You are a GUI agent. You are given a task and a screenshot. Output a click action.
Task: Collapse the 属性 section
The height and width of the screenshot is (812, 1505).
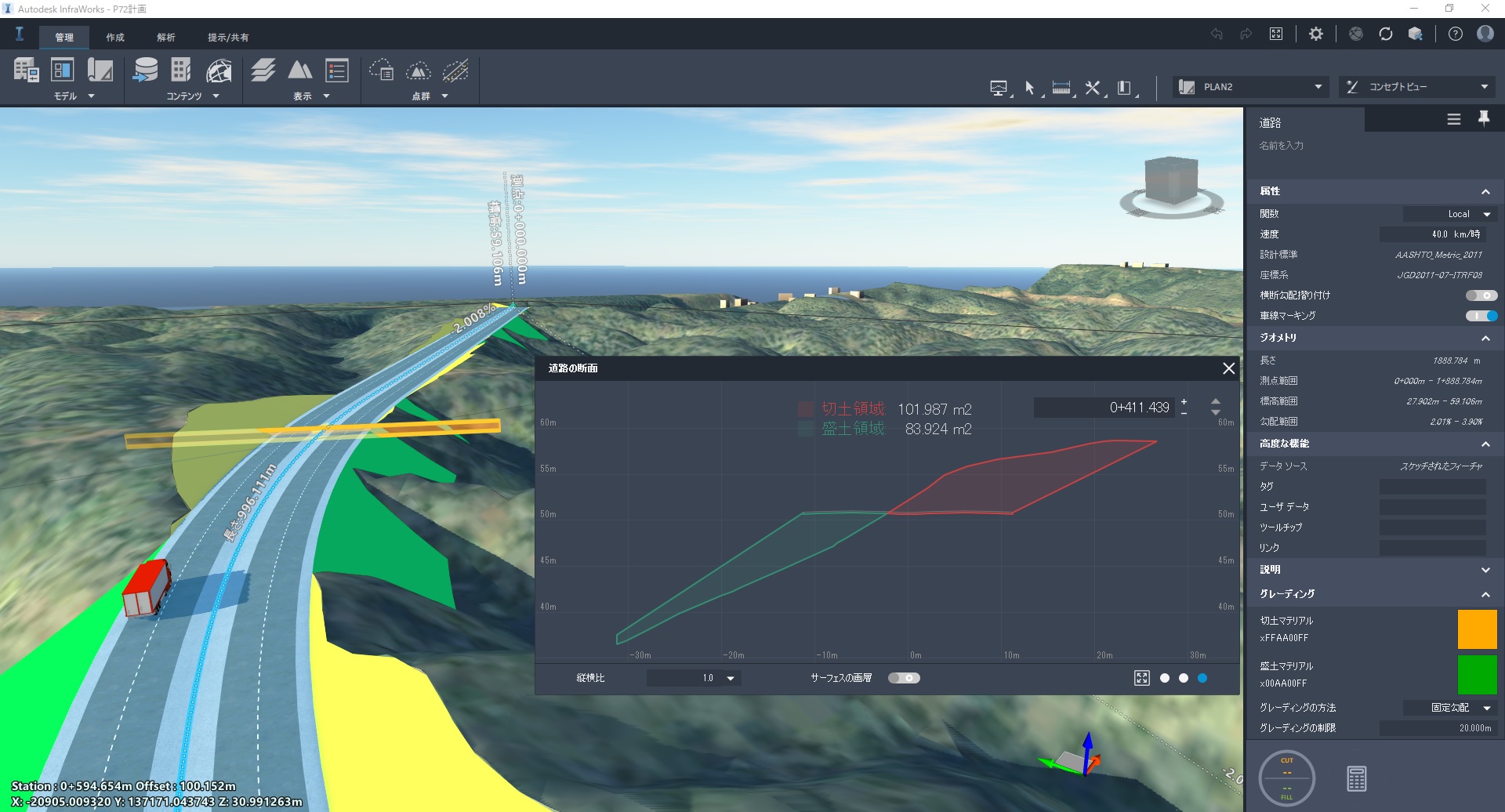(1485, 192)
